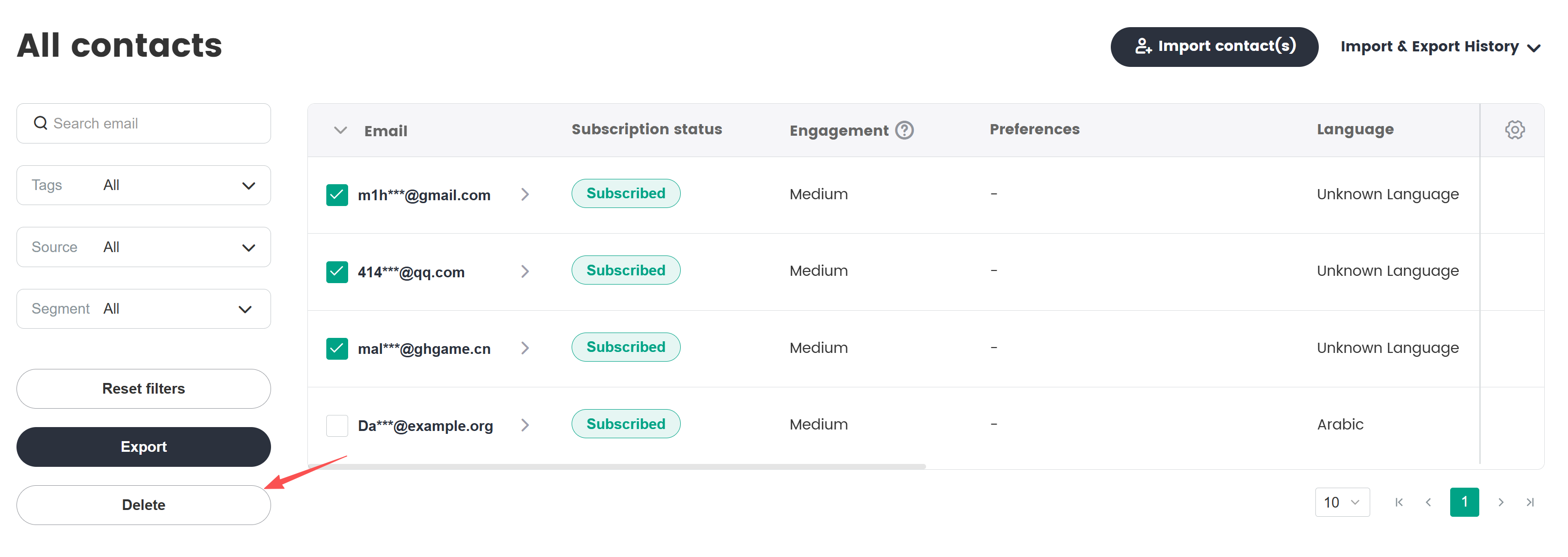Jump to the last page using pagination icon

(x=1530, y=502)
